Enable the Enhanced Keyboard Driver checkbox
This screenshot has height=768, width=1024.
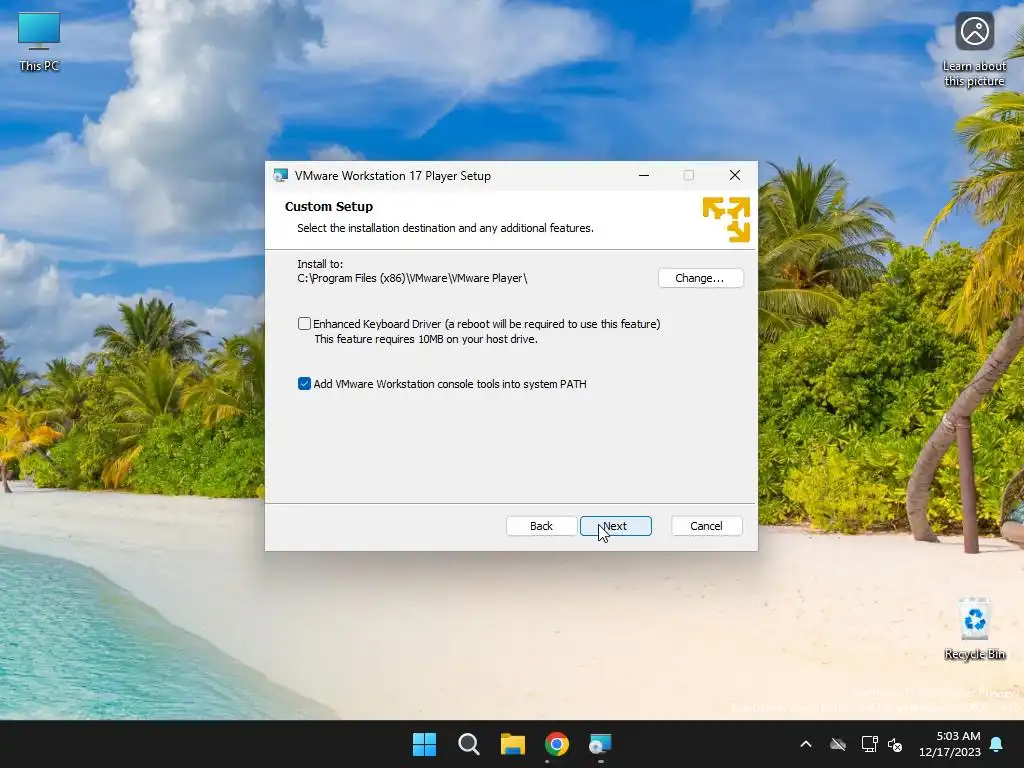click(x=304, y=323)
